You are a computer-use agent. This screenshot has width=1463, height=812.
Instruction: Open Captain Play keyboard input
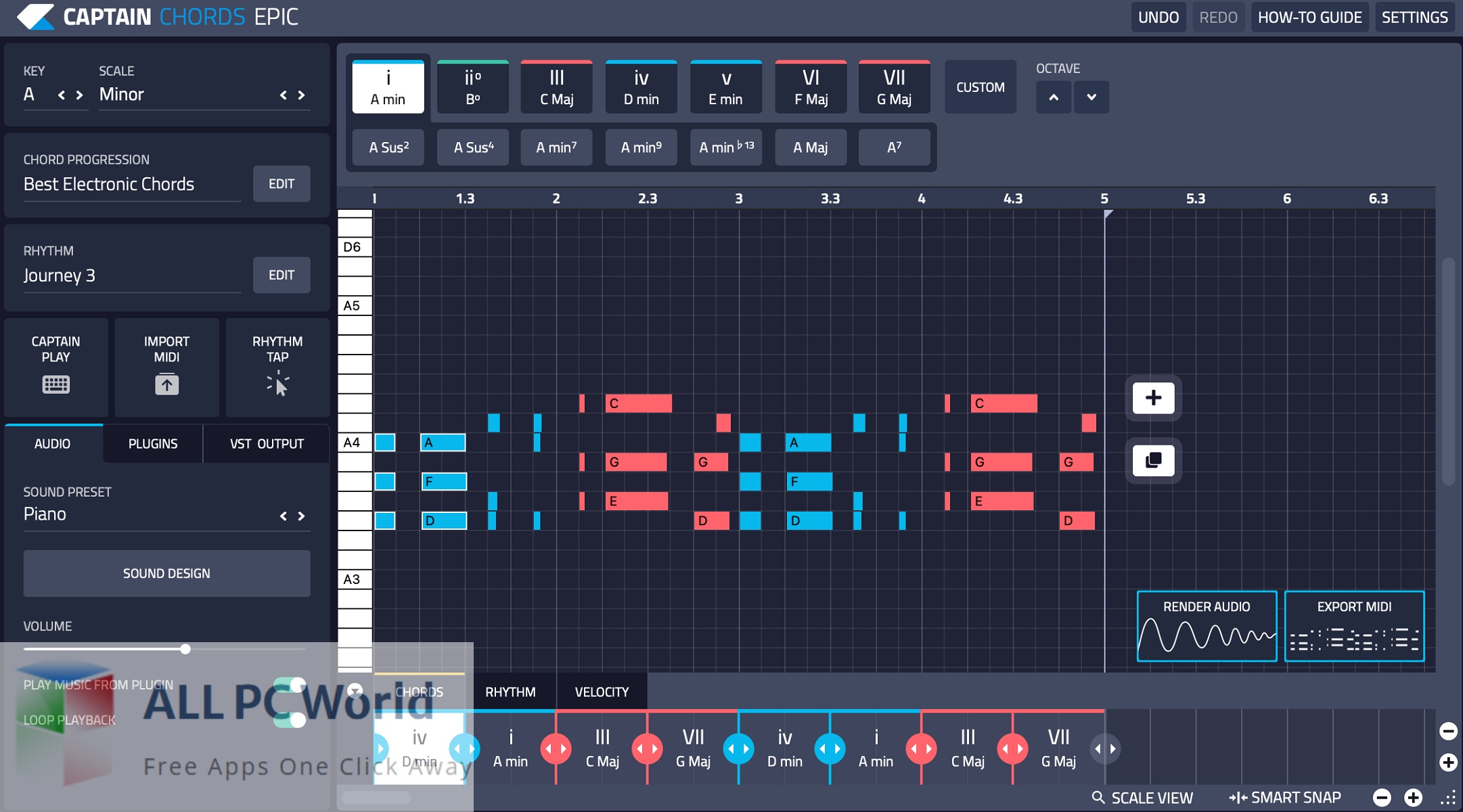tap(55, 366)
